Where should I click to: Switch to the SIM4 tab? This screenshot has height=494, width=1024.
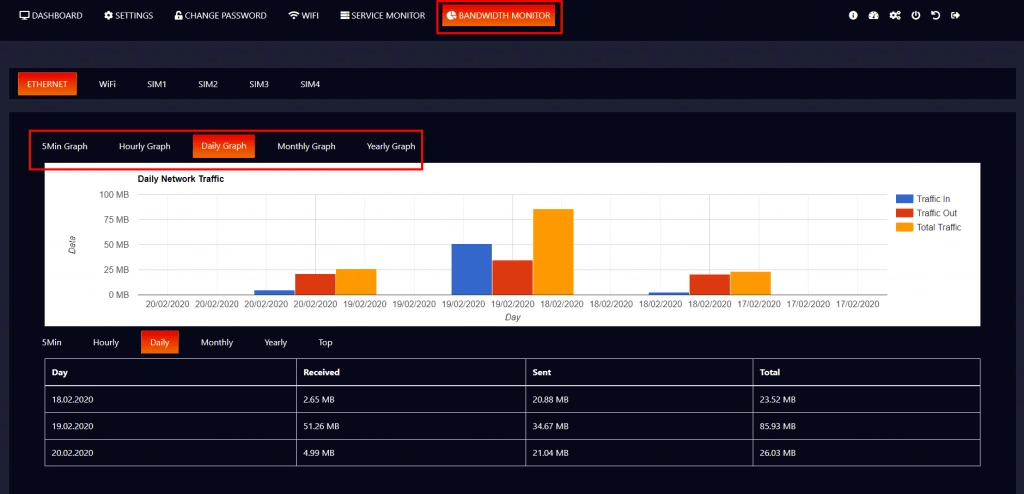[310, 84]
